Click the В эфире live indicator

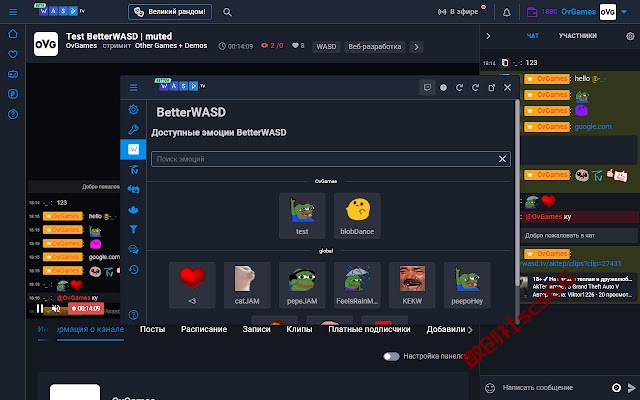click(458, 12)
